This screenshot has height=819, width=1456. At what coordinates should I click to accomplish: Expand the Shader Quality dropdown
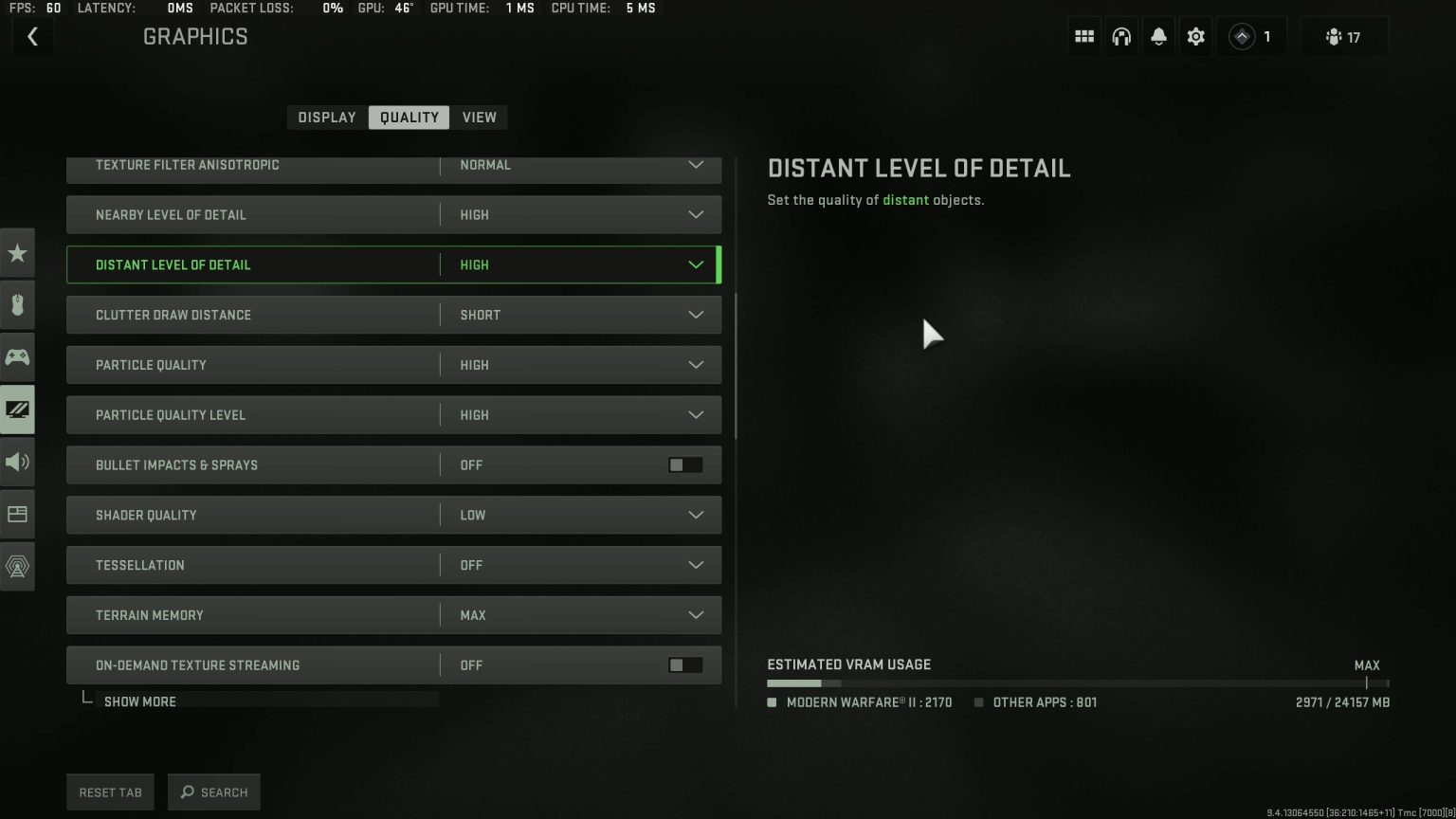697,515
